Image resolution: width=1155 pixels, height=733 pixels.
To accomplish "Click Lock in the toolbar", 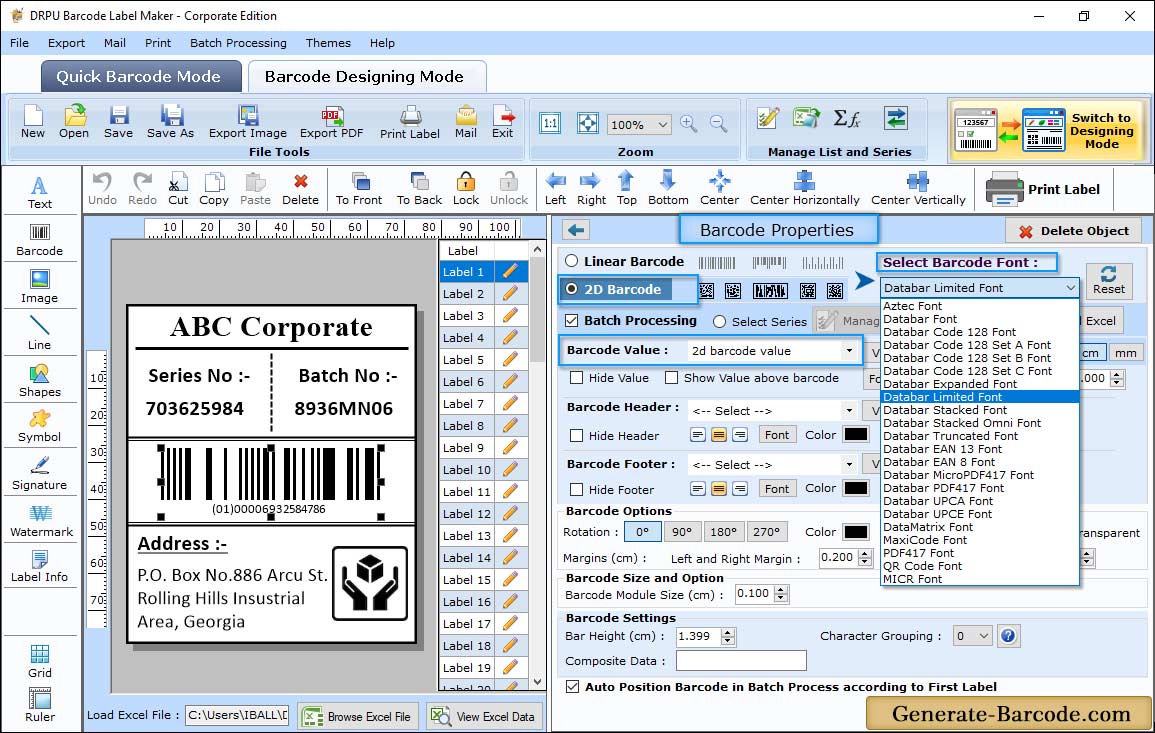I will pyautogui.click(x=466, y=189).
